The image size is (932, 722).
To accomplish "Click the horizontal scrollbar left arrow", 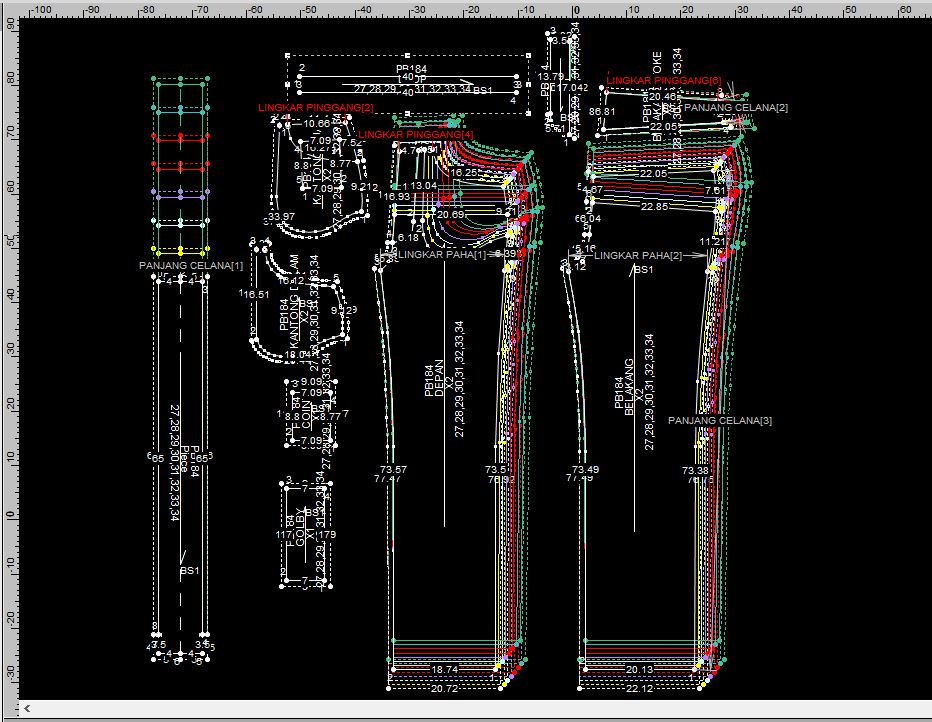I will (x=27, y=709).
